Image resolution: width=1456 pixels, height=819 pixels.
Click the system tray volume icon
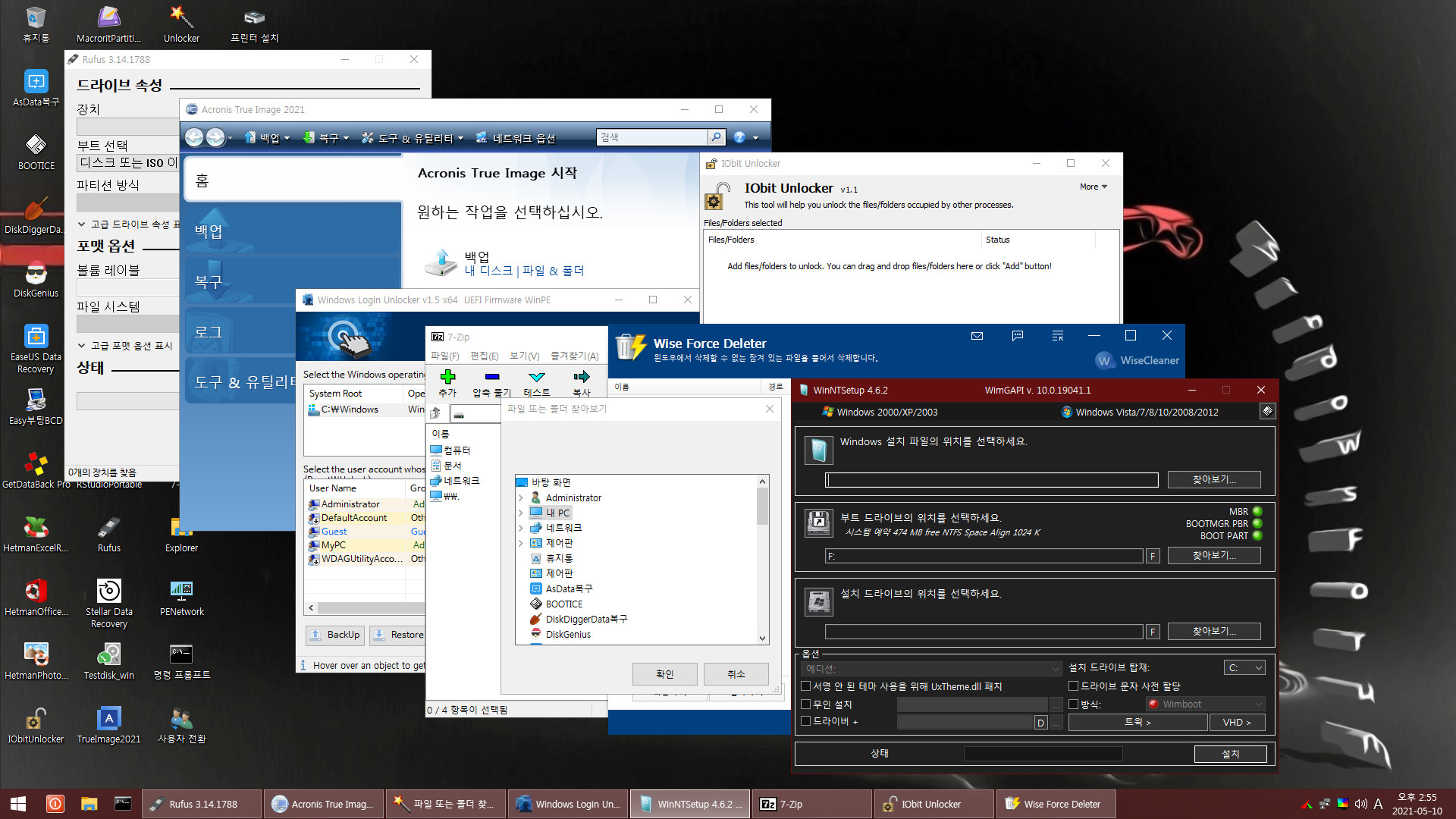click(x=1360, y=804)
